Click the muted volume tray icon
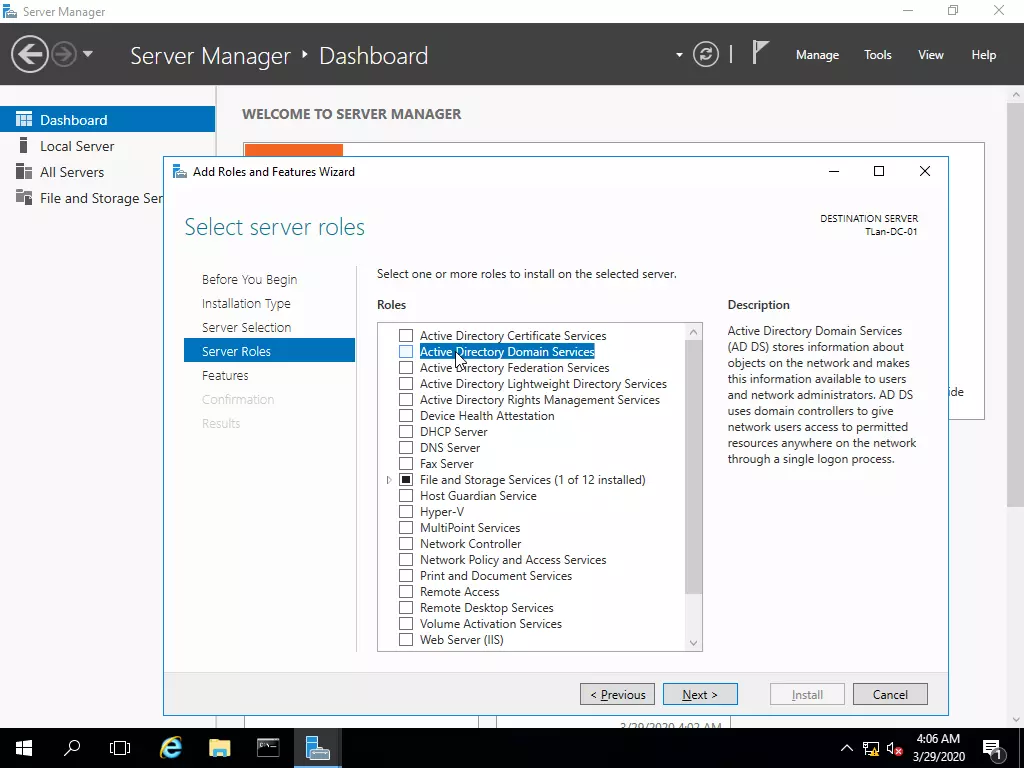The height and width of the screenshot is (768, 1024). 895,749
